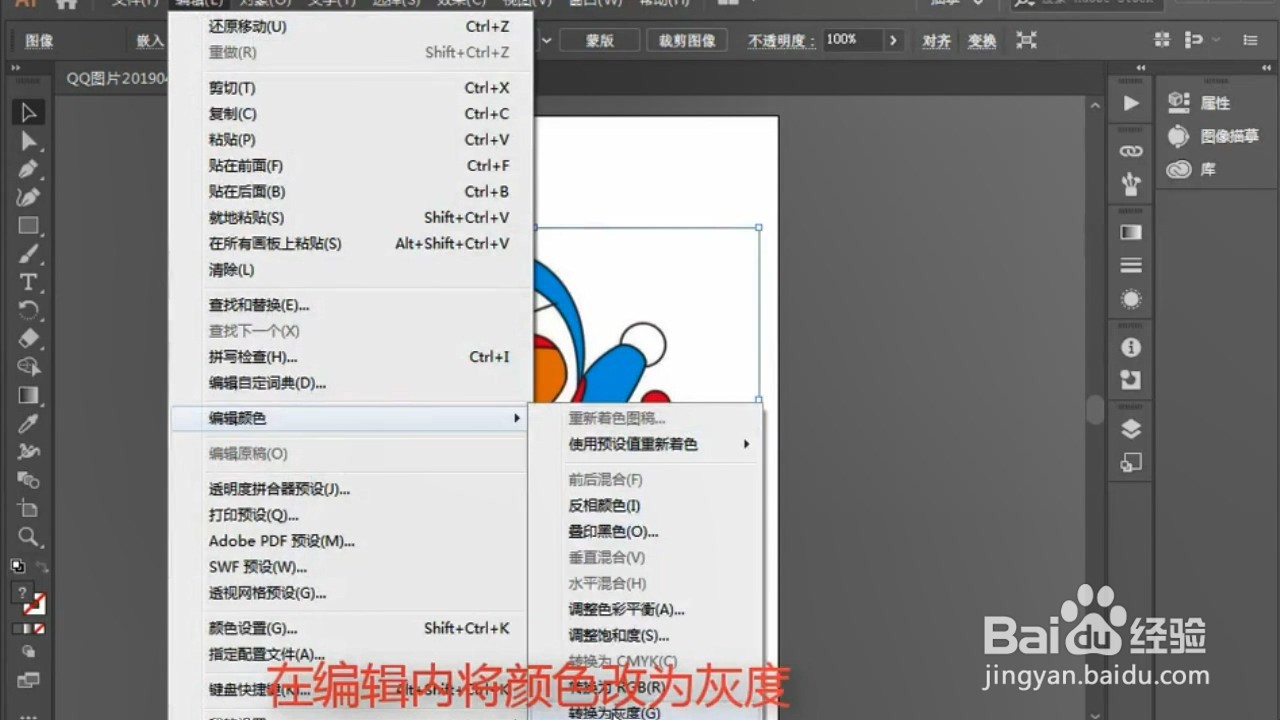The image size is (1280, 720).
Task: Click the 不透明度 label link
Action: coord(781,41)
